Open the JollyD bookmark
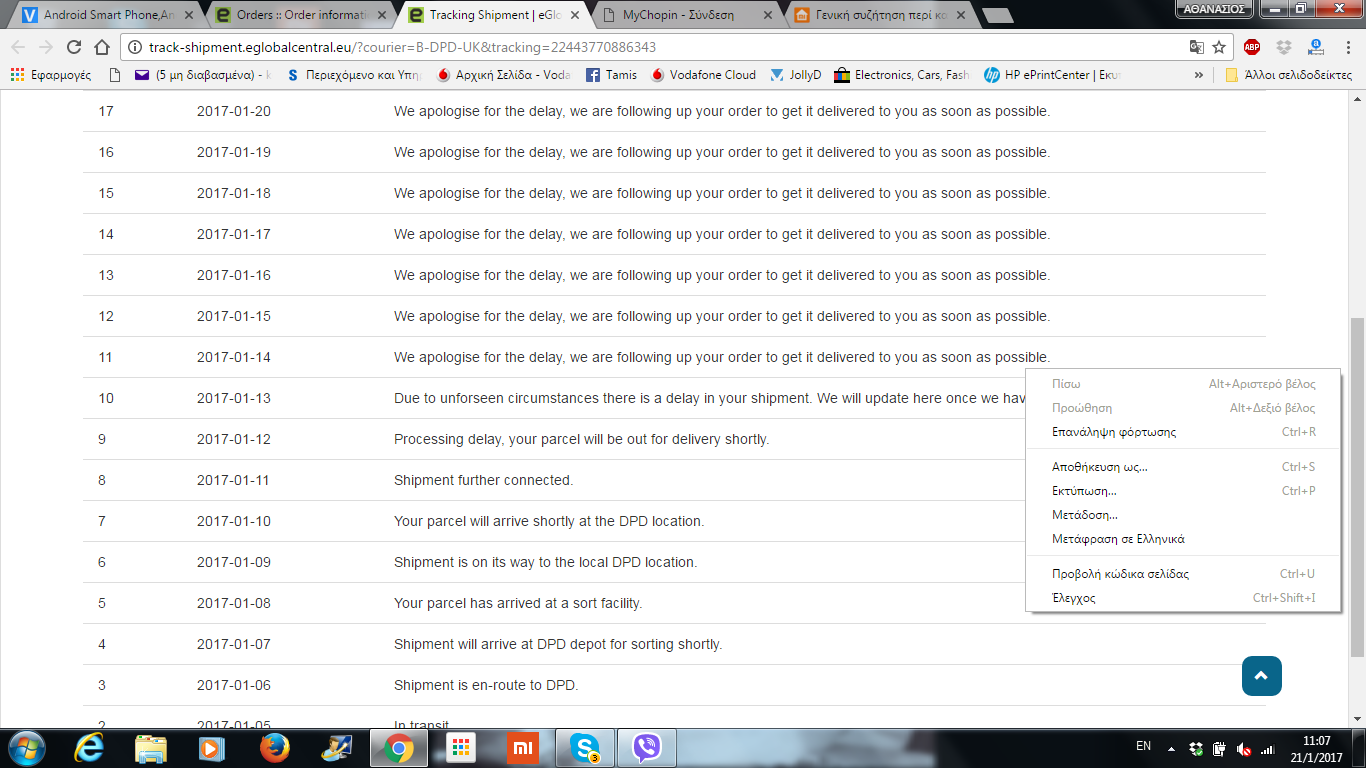Viewport: 1366px width, 768px height. (x=796, y=75)
